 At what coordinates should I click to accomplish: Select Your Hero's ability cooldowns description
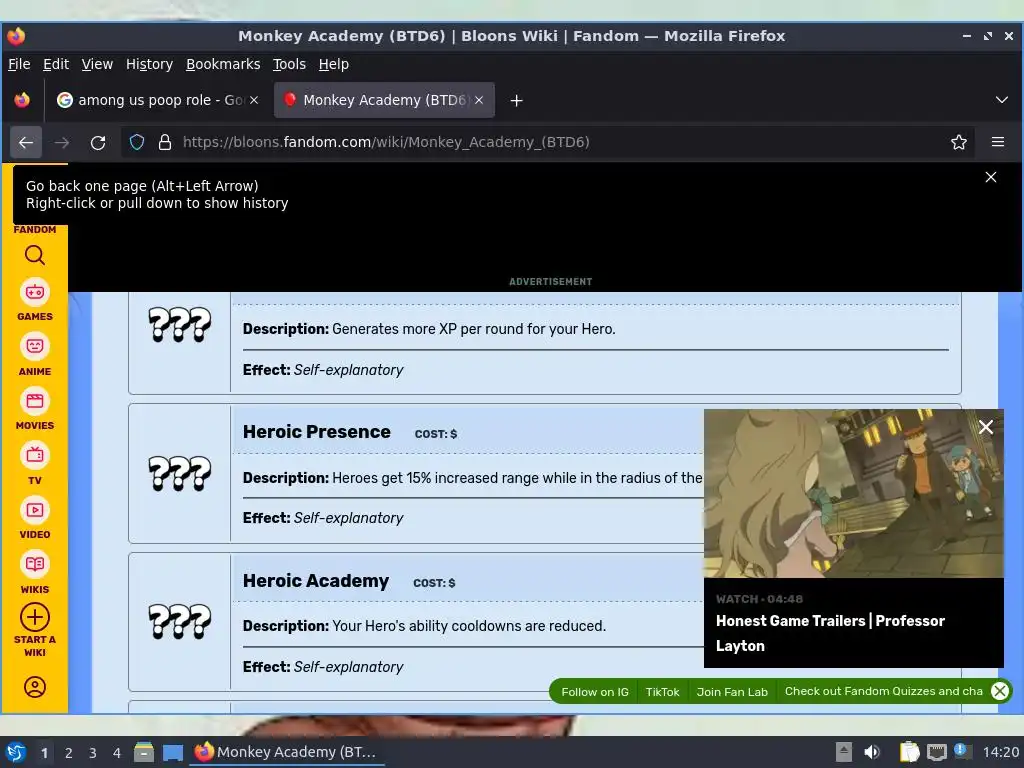469,626
